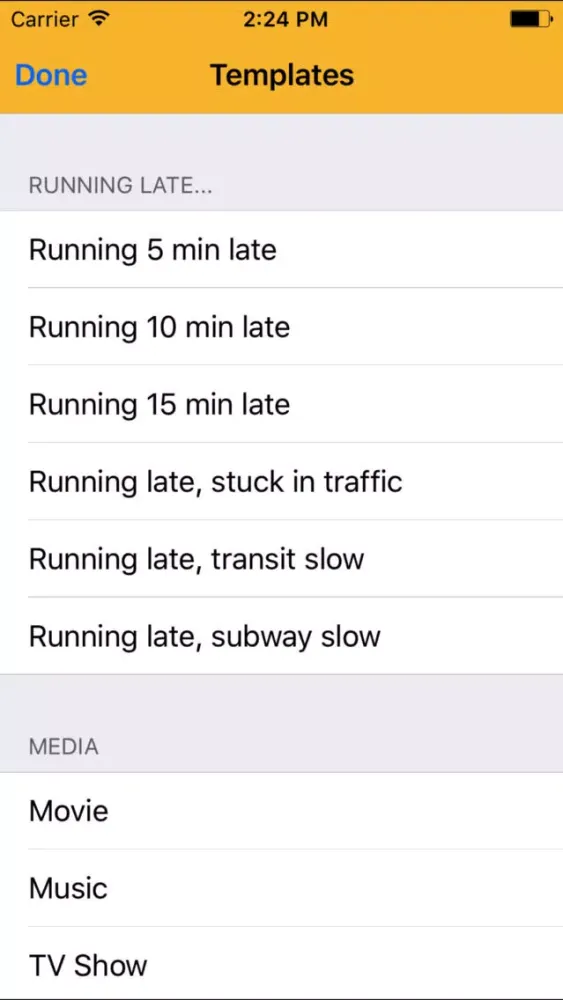Viewport: 563px width, 1000px height.
Task: Tap the blank area right of Music row
Action: coord(335,888)
